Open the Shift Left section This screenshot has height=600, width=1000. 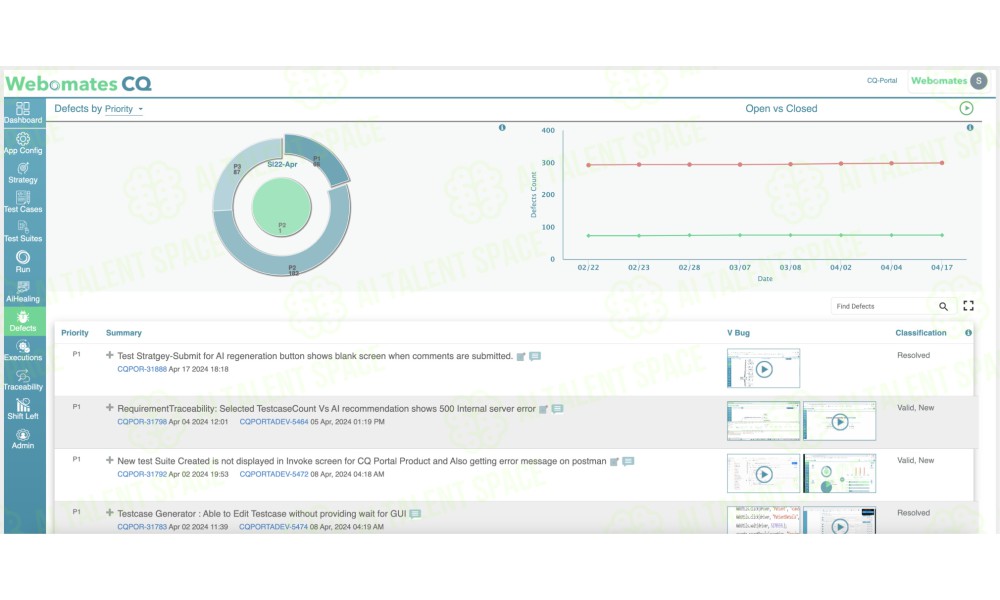pos(23,409)
